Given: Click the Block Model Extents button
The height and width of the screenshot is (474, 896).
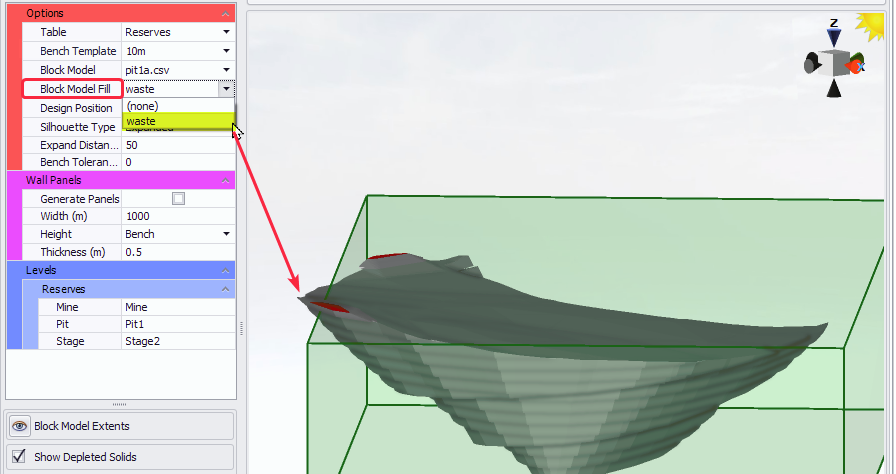Looking at the screenshot, I should pos(121,426).
